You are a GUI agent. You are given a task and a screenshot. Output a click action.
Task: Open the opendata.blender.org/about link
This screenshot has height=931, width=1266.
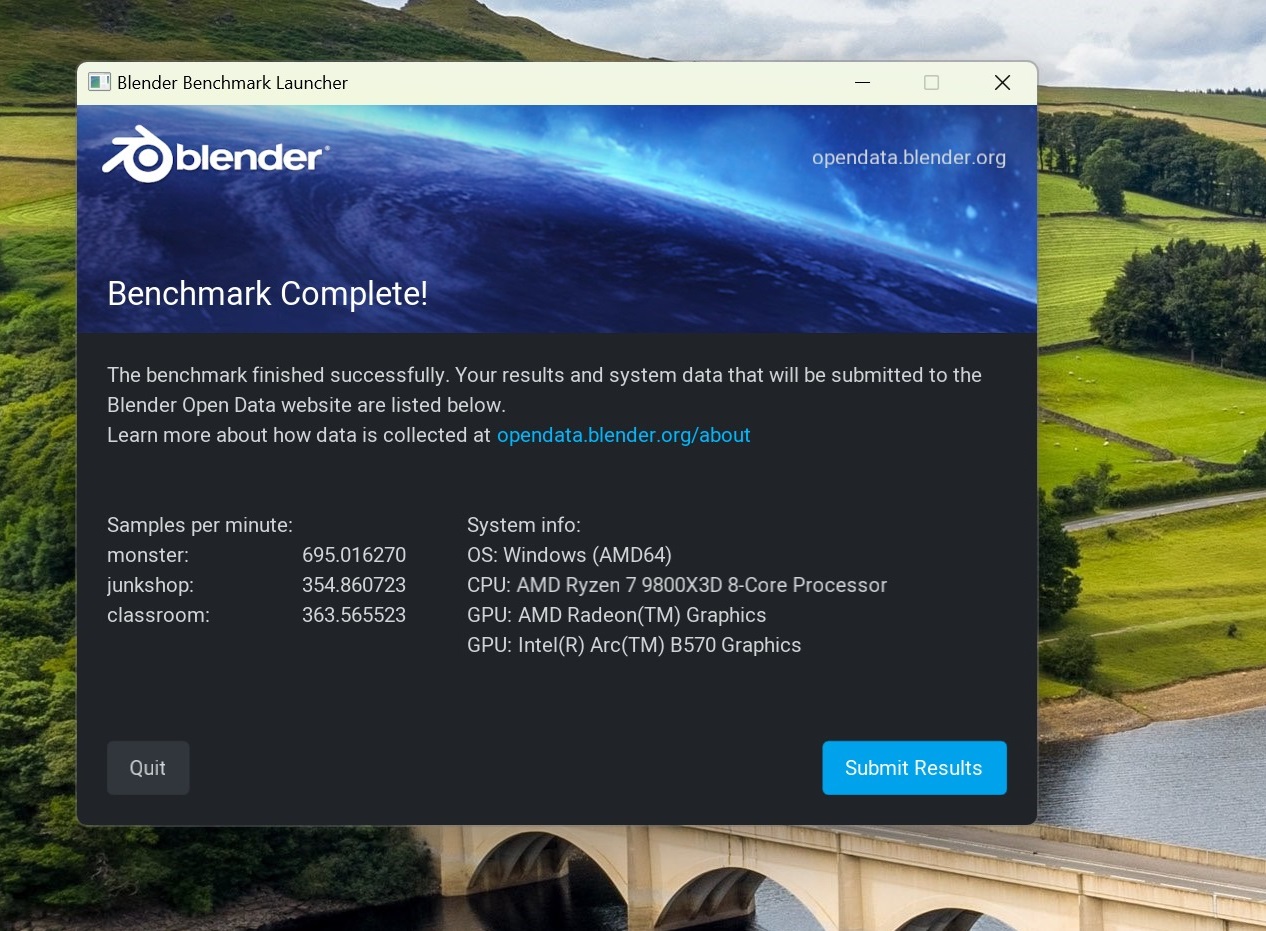tap(623, 435)
